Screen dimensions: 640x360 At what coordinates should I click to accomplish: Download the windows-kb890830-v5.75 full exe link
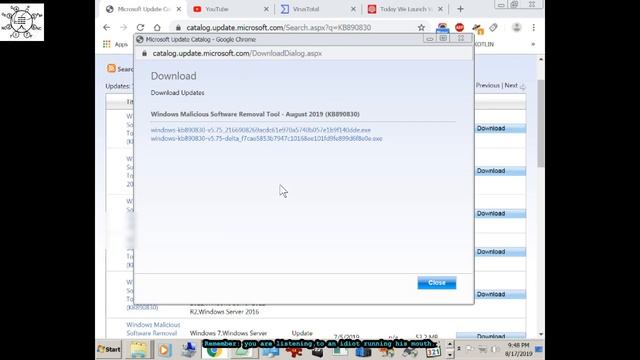point(260,130)
